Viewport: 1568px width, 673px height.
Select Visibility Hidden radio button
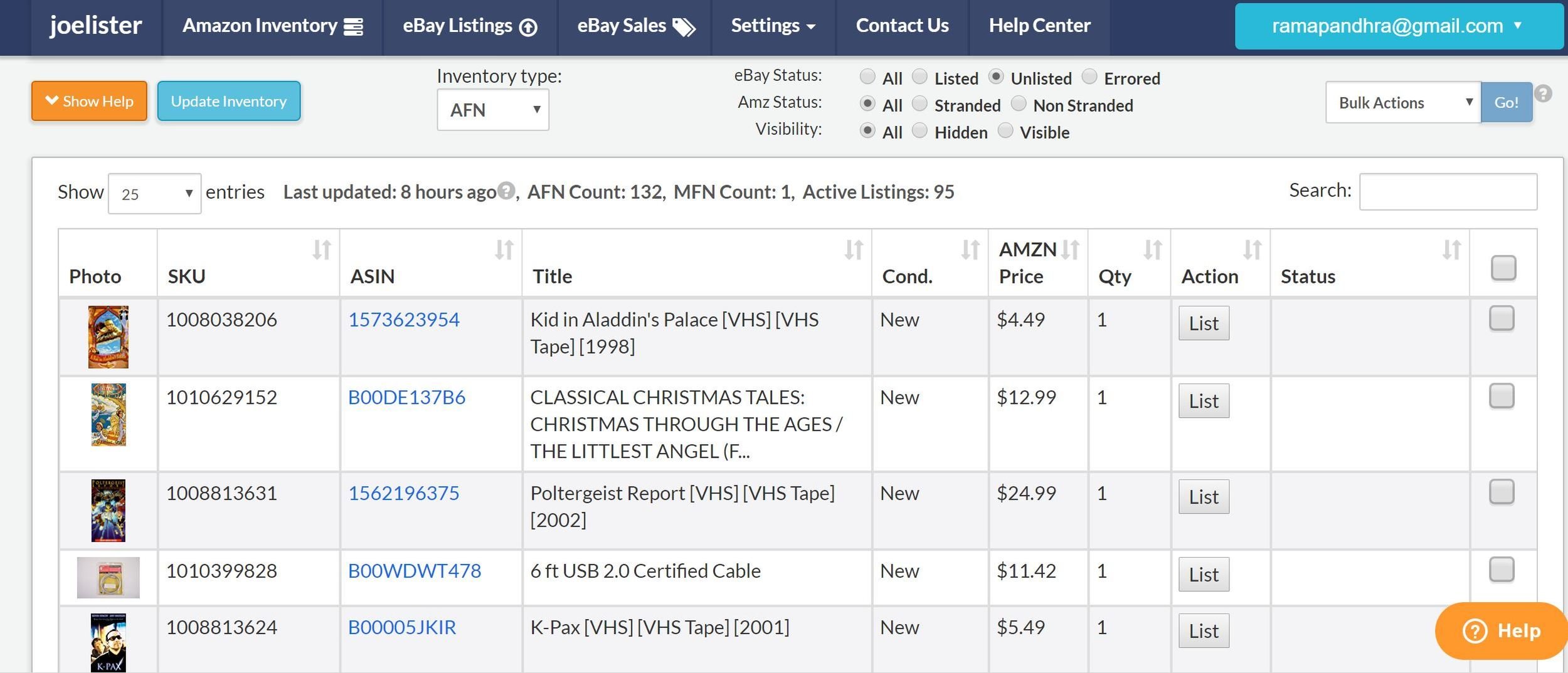tap(919, 130)
